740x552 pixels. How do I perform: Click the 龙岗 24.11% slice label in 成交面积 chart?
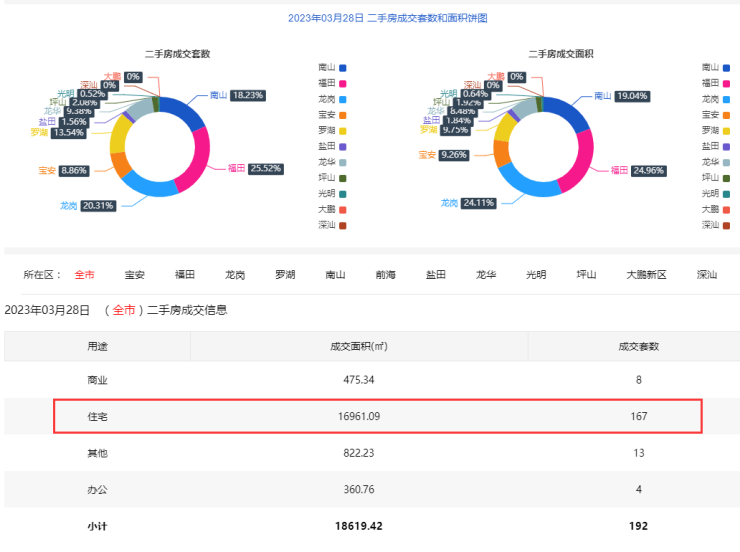click(x=467, y=203)
